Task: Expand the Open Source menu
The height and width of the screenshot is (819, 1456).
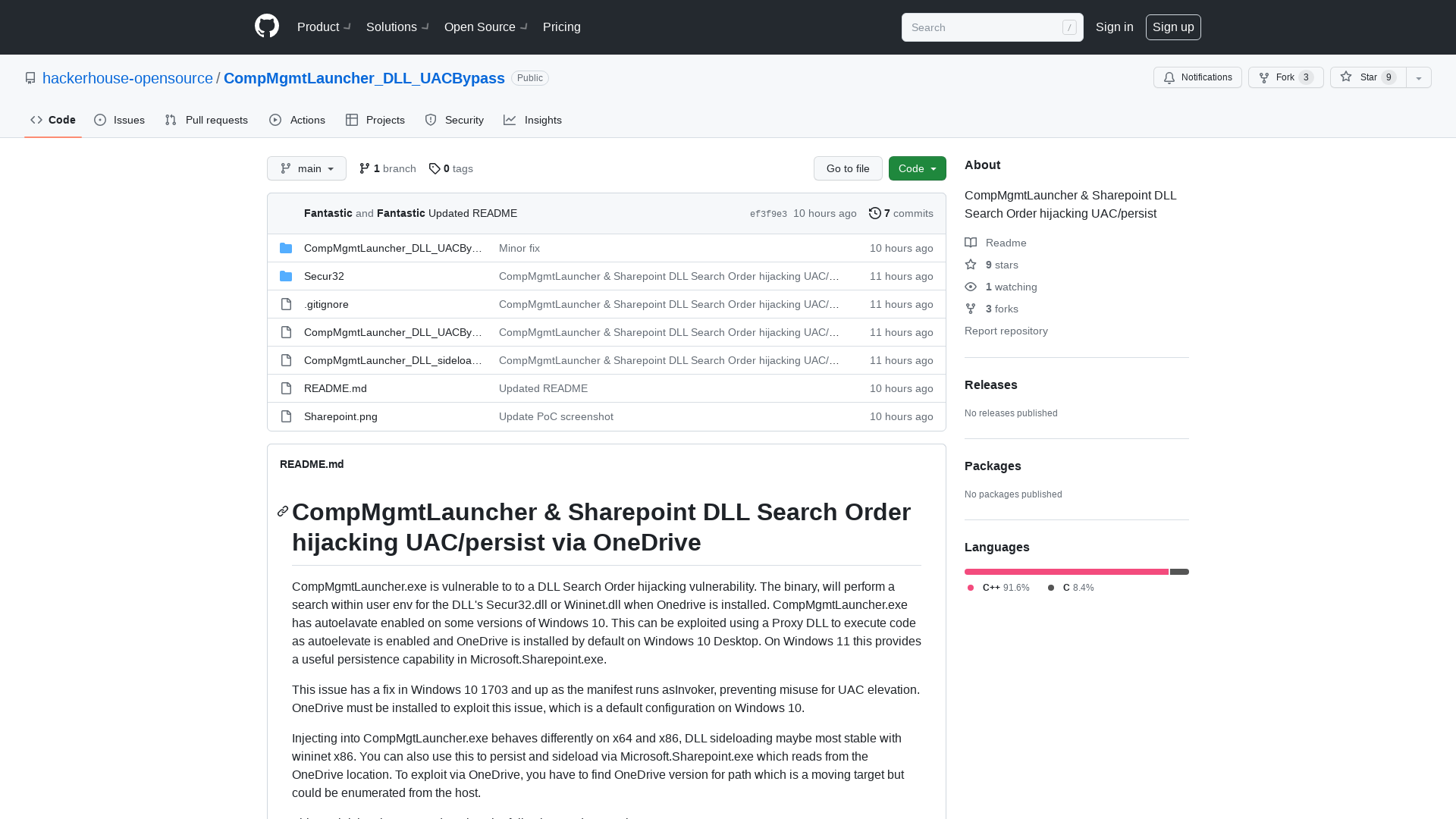Action: [x=486, y=27]
